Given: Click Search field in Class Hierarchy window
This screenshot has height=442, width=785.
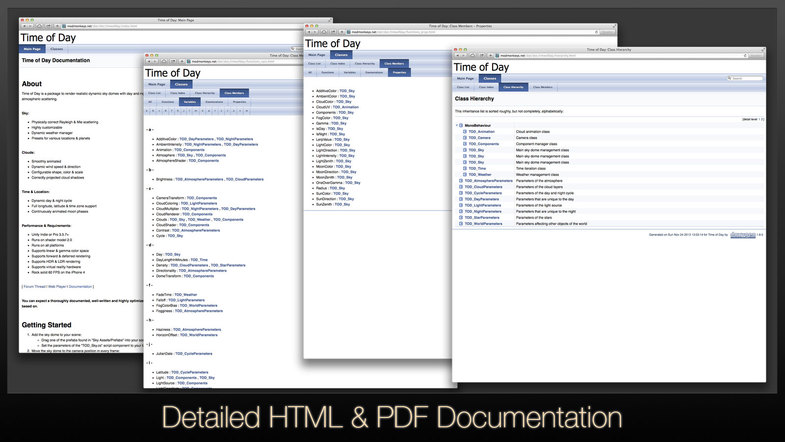Looking at the screenshot, I should 747,78.
